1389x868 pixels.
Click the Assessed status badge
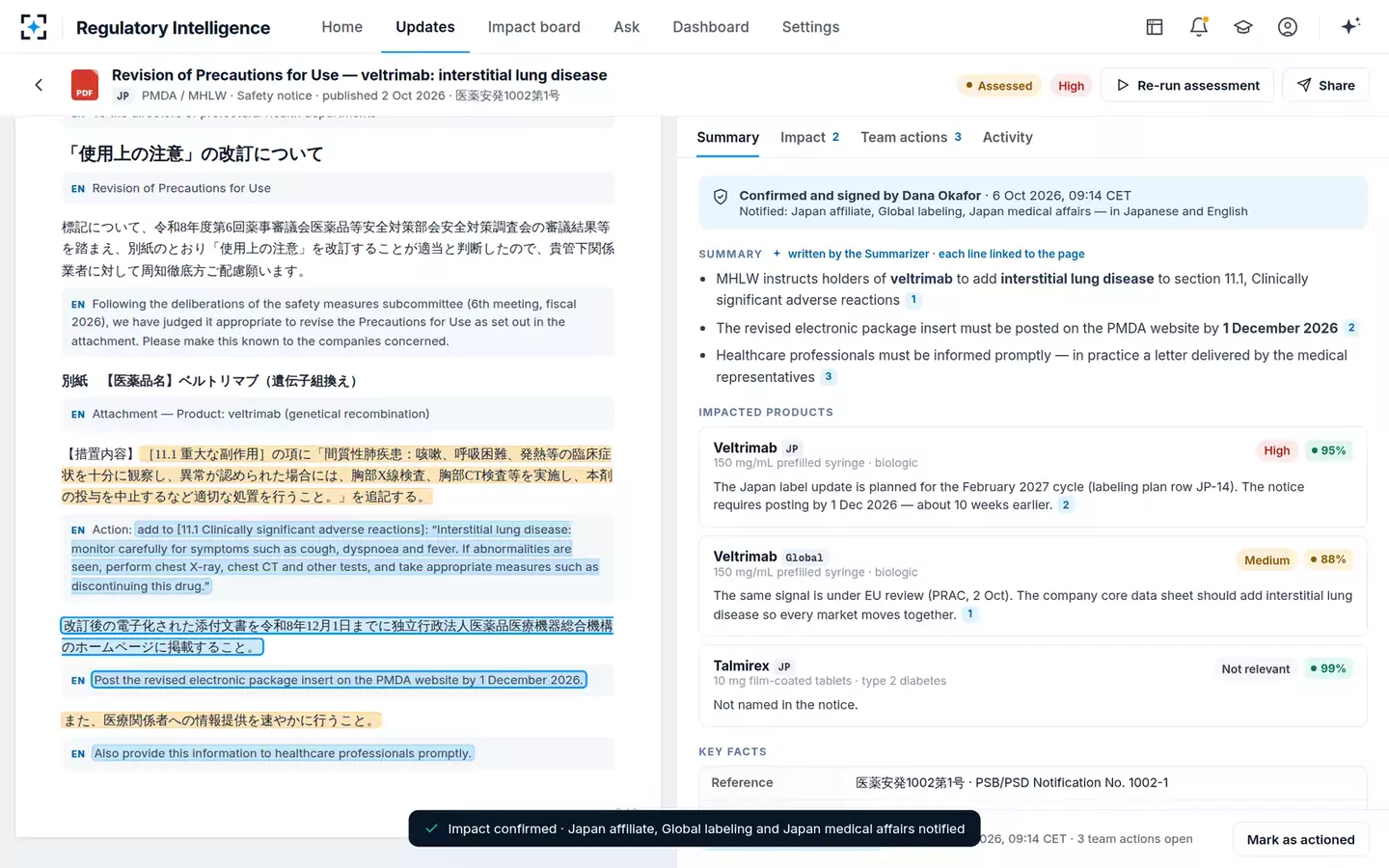tap(999, 86)
